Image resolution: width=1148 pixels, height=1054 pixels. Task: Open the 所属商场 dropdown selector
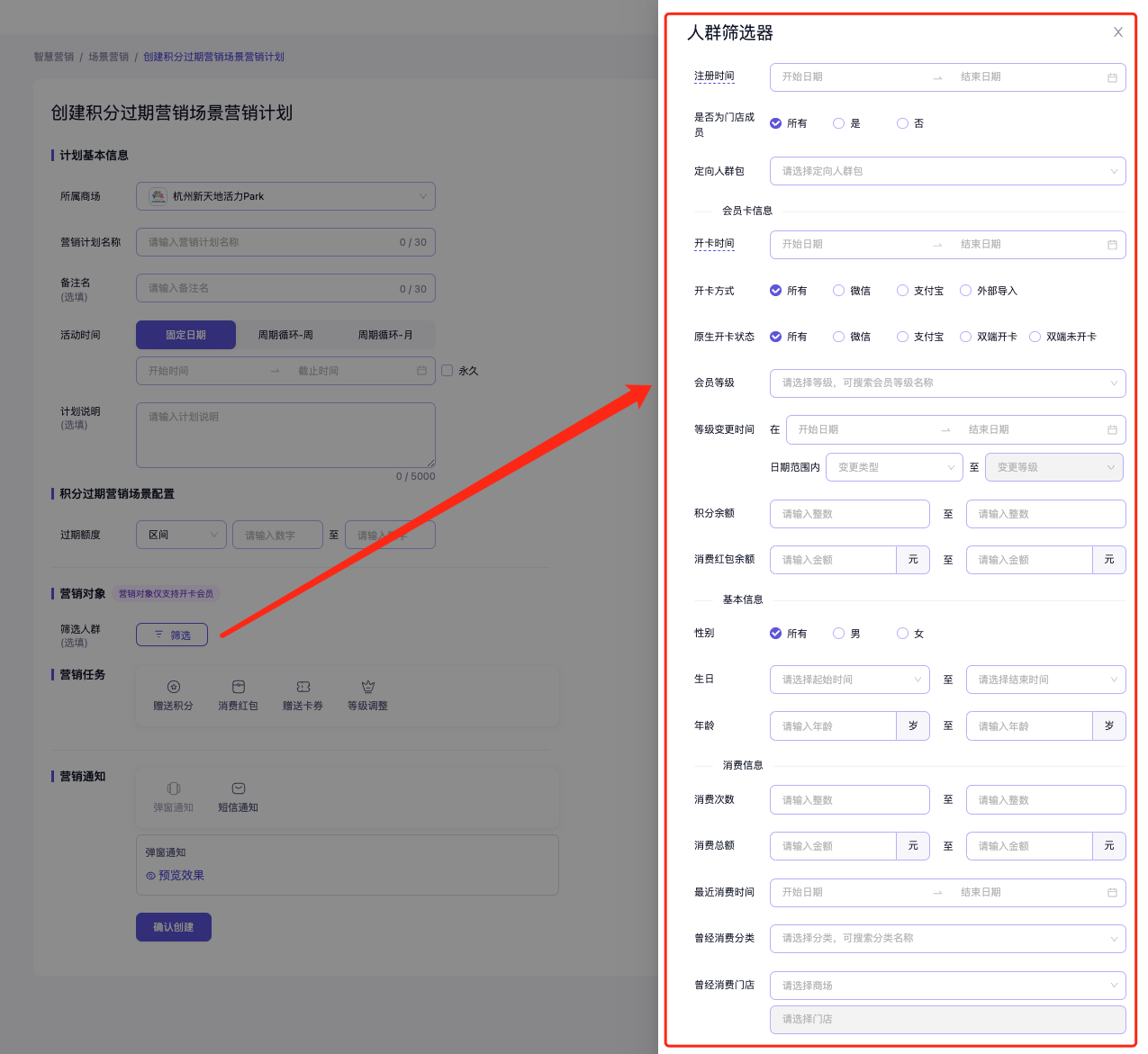coord(285,196)
